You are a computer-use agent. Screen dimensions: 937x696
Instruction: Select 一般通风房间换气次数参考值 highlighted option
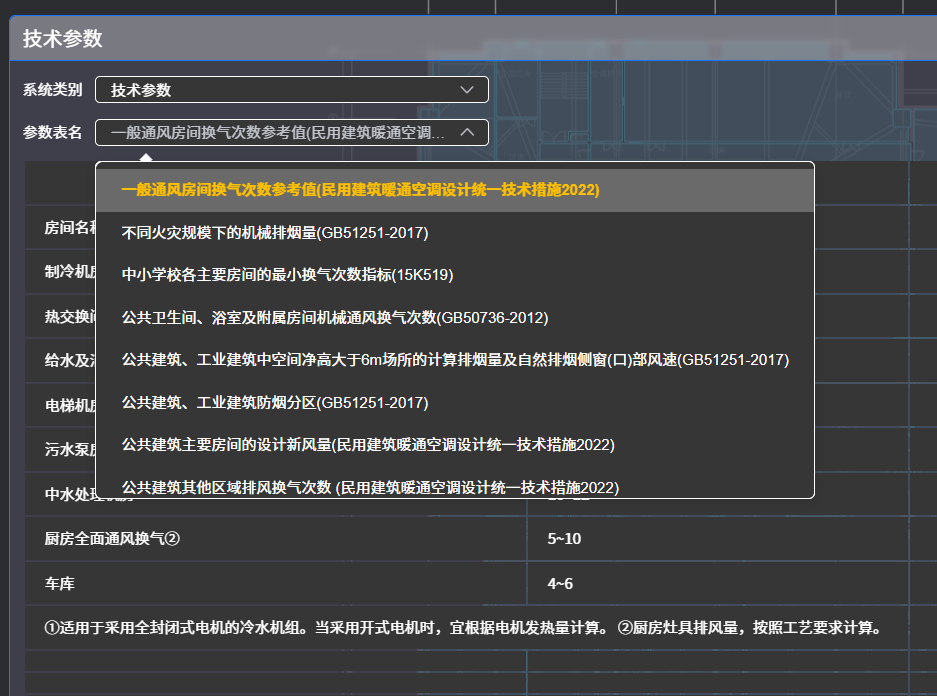point(360,190)
